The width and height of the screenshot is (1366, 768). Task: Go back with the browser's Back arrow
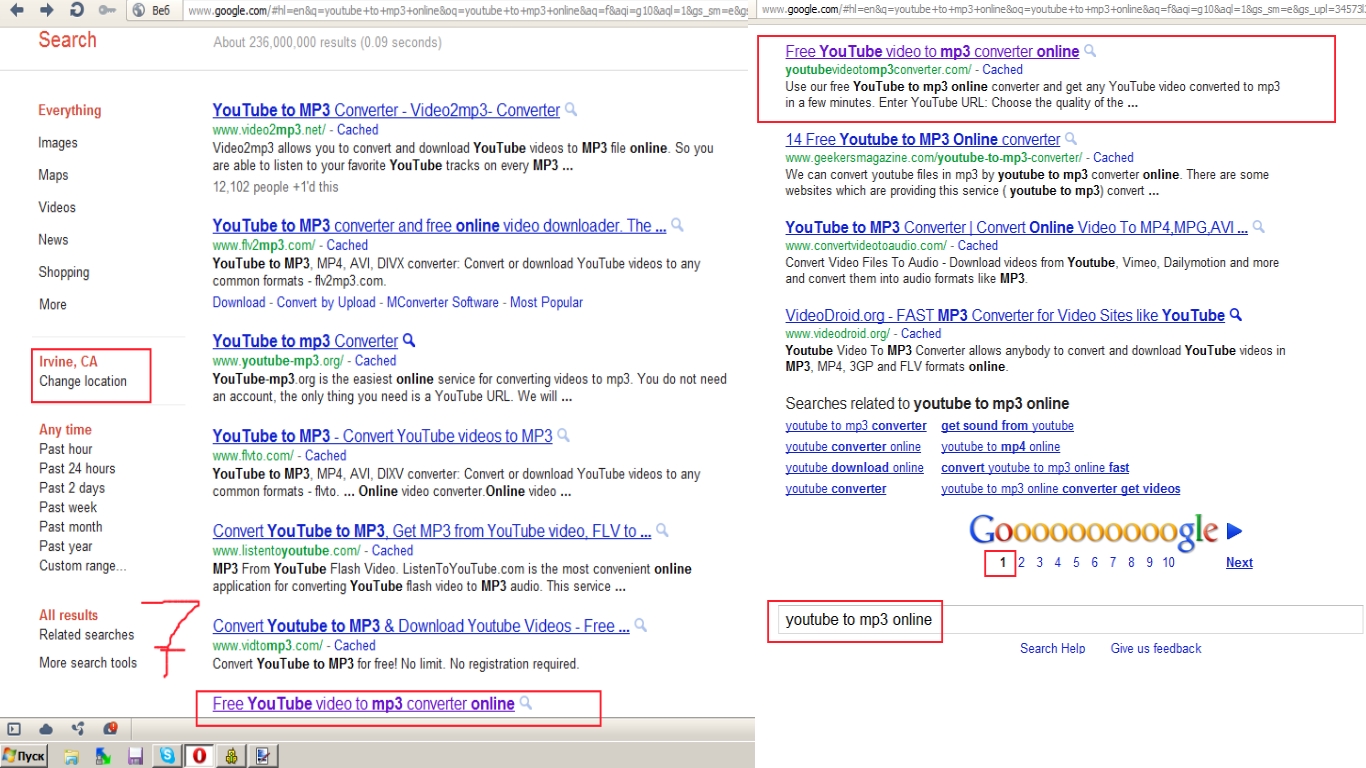coord(19,10)
